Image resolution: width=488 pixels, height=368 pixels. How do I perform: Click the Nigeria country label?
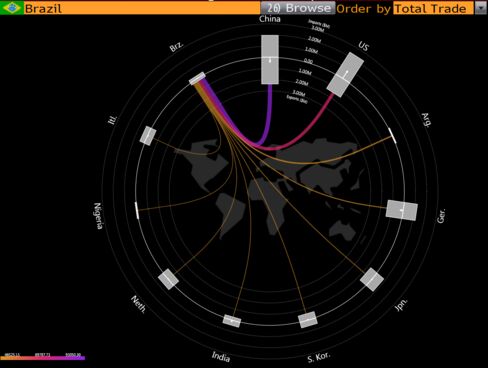click(x=98, y=216)
